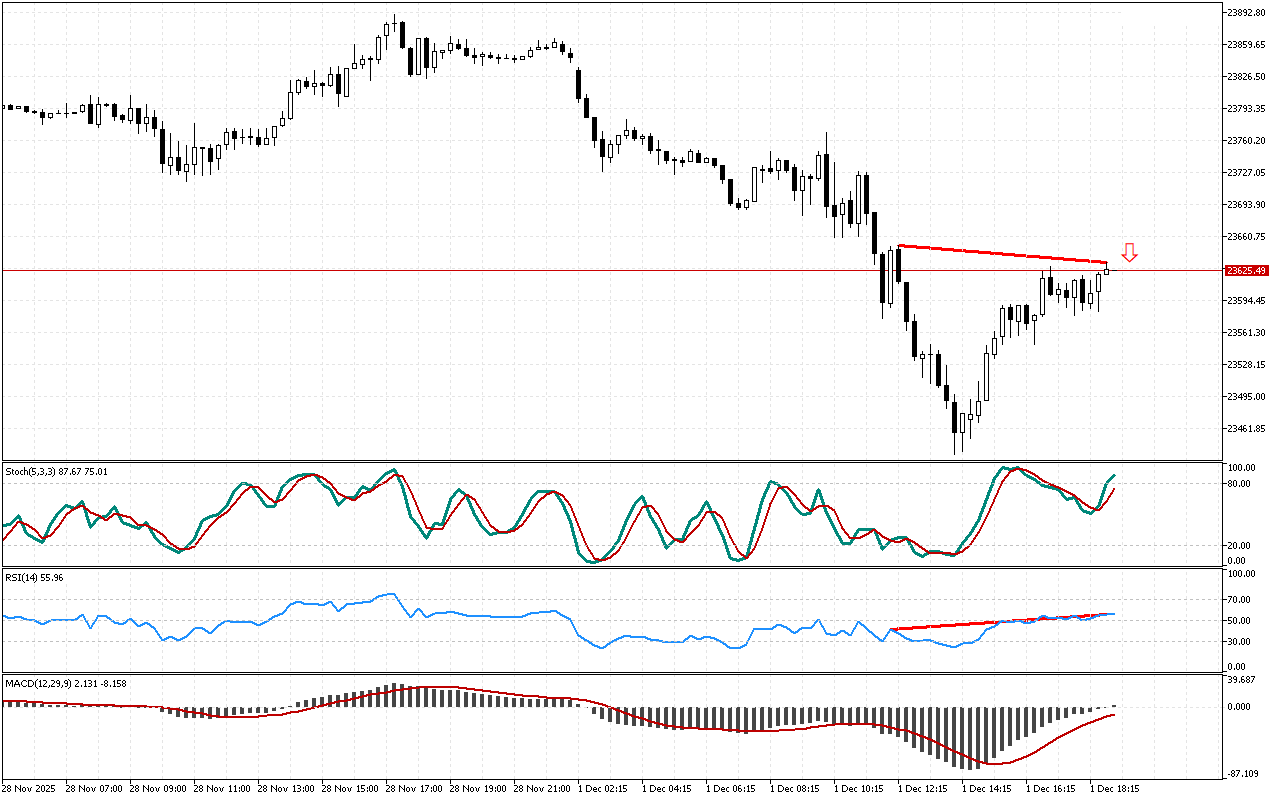This screenshot has width=1280, height=800.
Task: Select the red trendline on RSI panel
Action: (x=1000, y=622)
